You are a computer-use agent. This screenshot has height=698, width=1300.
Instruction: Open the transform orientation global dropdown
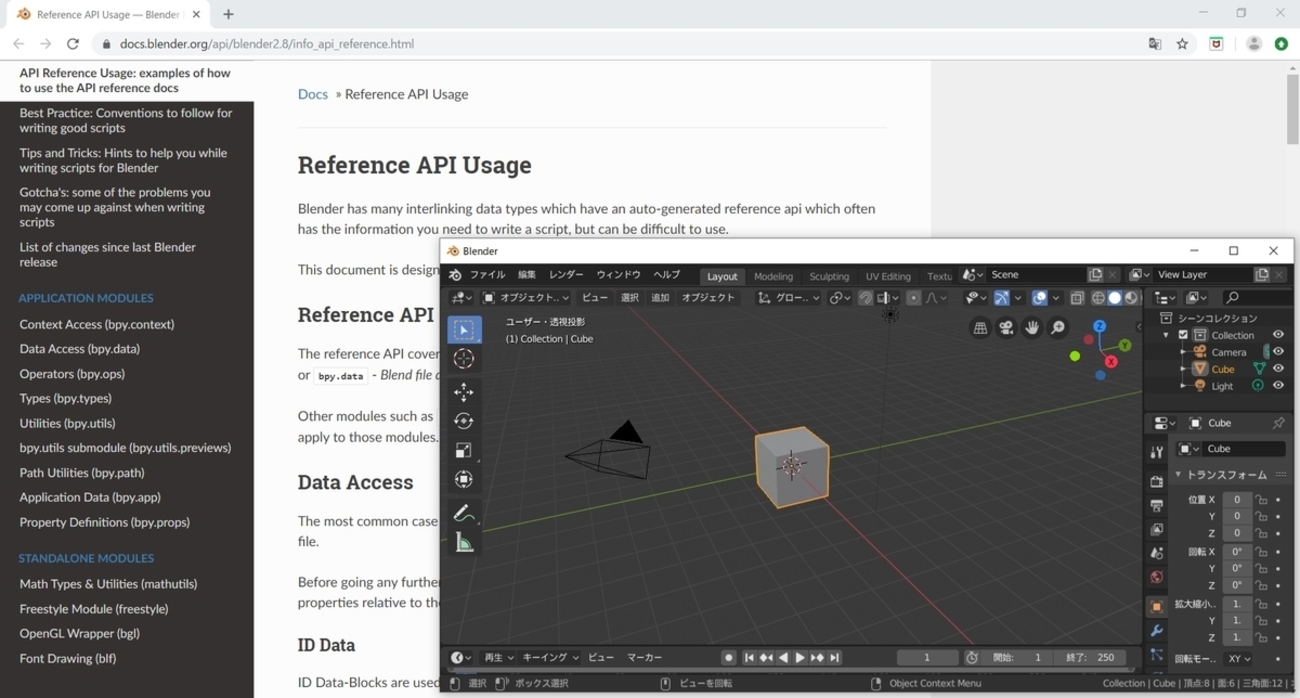[x=789, y=298]
